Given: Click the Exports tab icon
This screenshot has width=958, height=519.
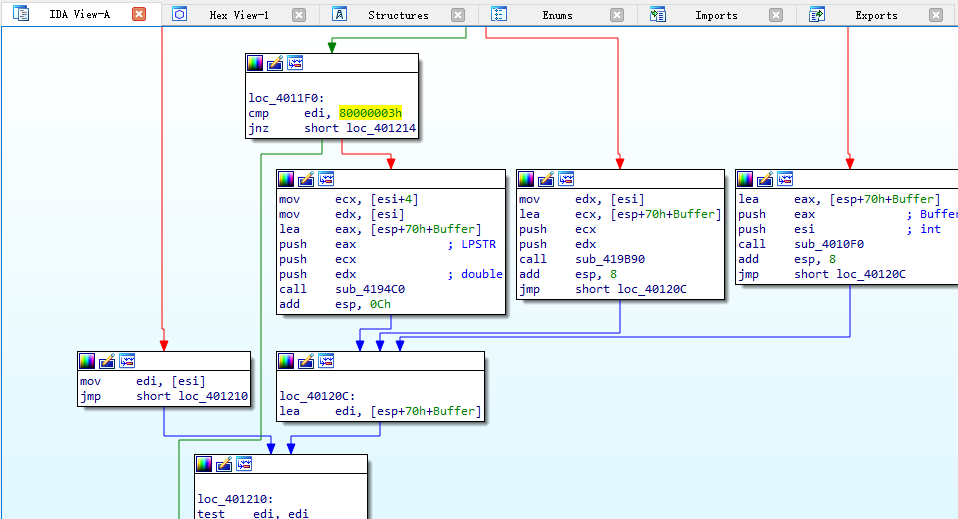Looking at the screenshot, I should coord(817,15).
